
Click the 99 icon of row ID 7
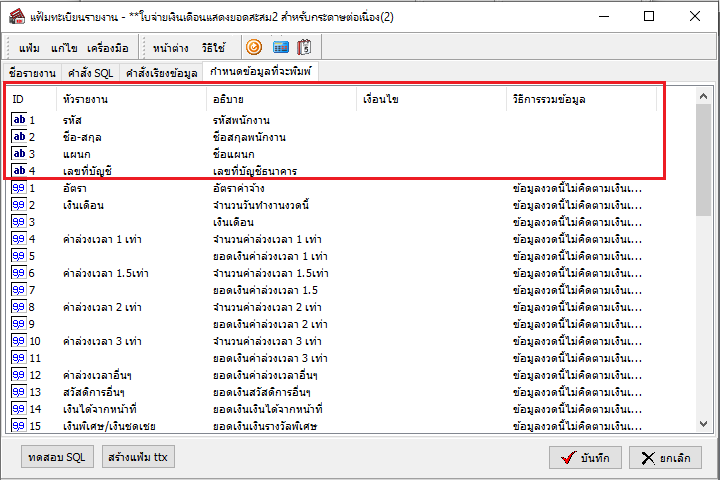coord(19,290)
